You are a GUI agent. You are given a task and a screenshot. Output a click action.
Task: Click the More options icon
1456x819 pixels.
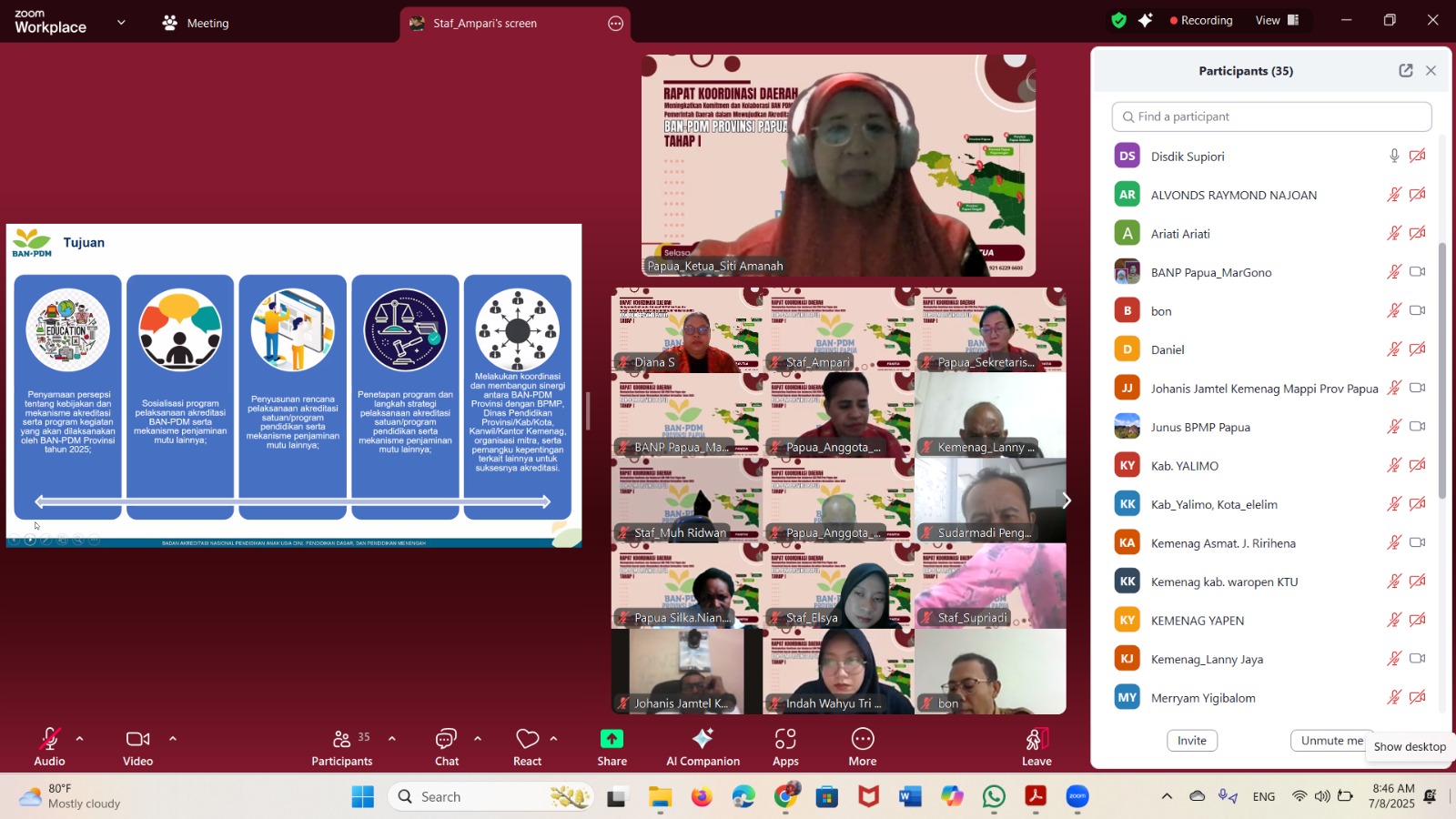click(x=862, y=739)
